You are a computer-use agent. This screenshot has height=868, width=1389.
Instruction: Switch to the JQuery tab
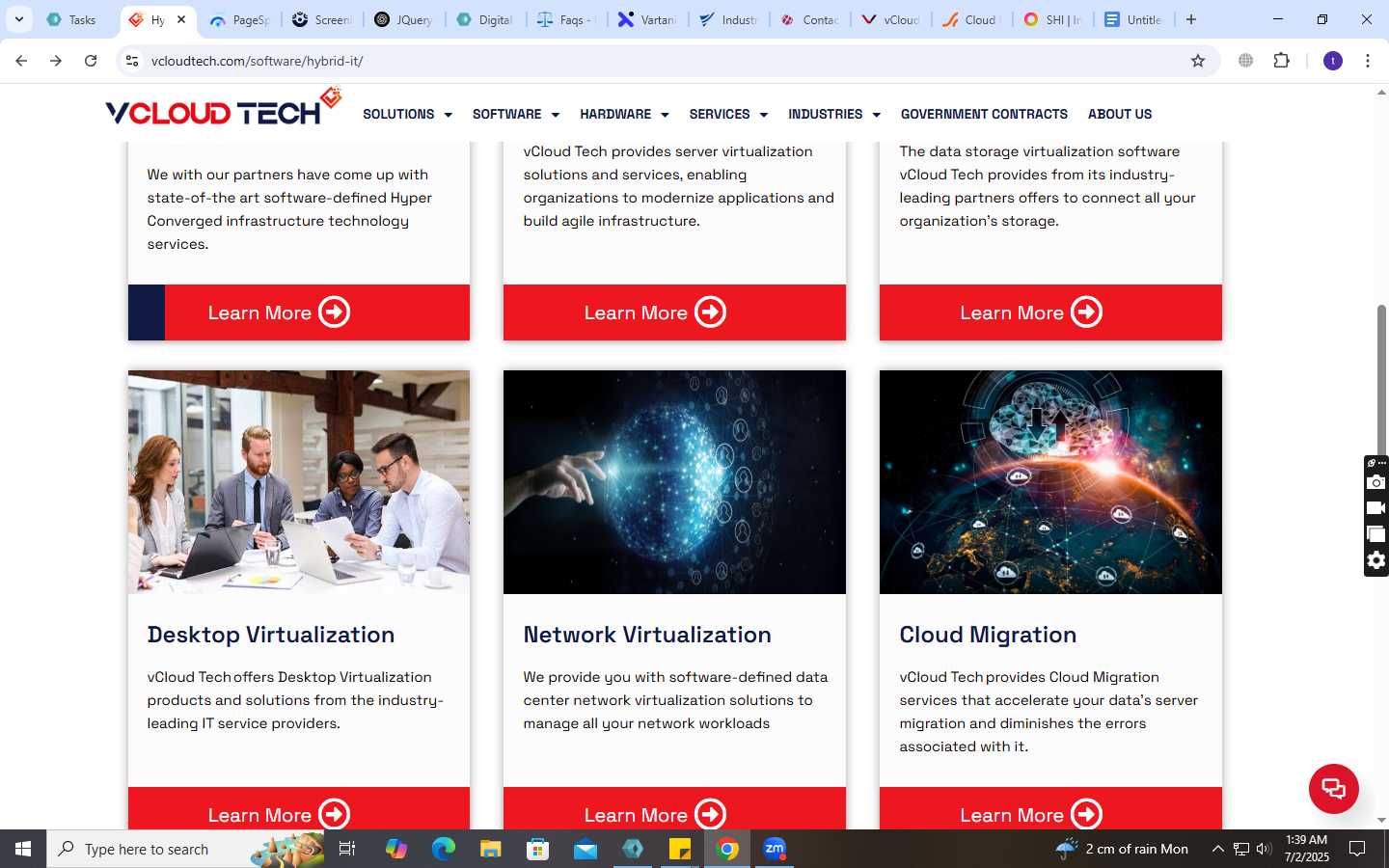point(404,19)
